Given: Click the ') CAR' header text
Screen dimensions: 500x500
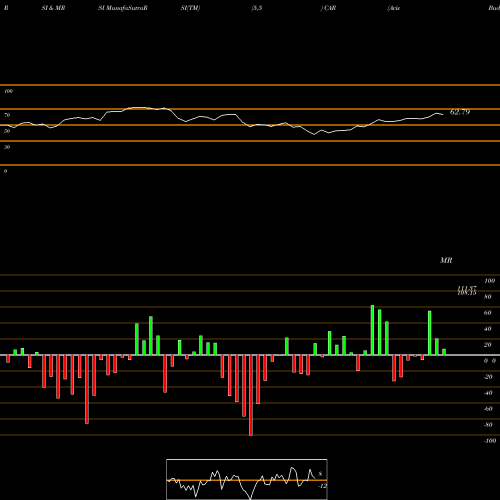Looking at the screenshot, I should click(x=328, y=8).
